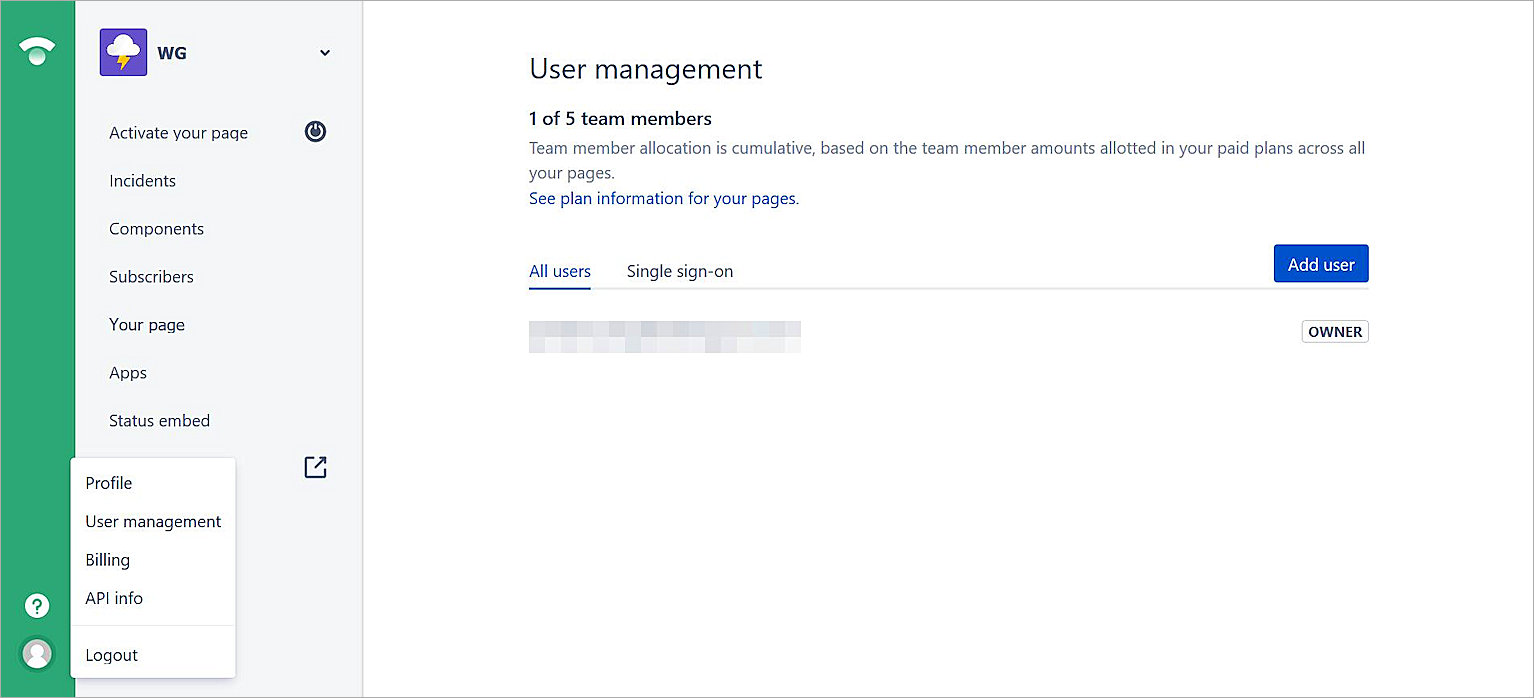Switch to the Single sign-on tab
This screenshot has width=1534, height=698.
pyautogui.click(x=680, y=271)
